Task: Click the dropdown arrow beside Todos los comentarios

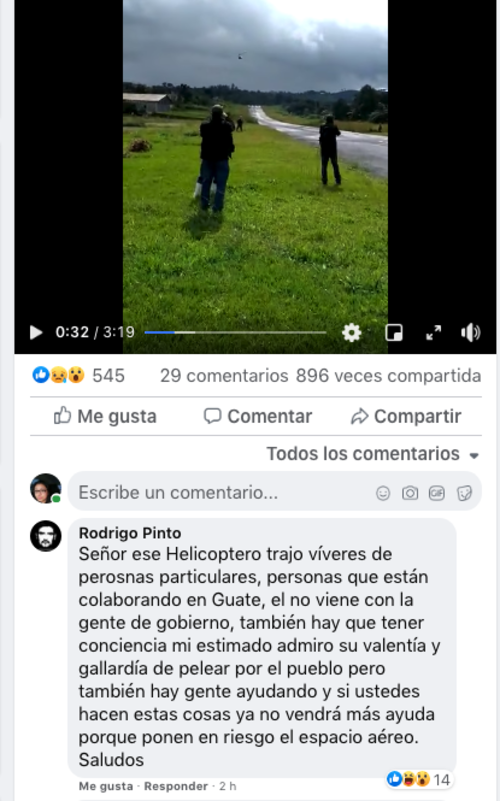Action: [474, 455]
